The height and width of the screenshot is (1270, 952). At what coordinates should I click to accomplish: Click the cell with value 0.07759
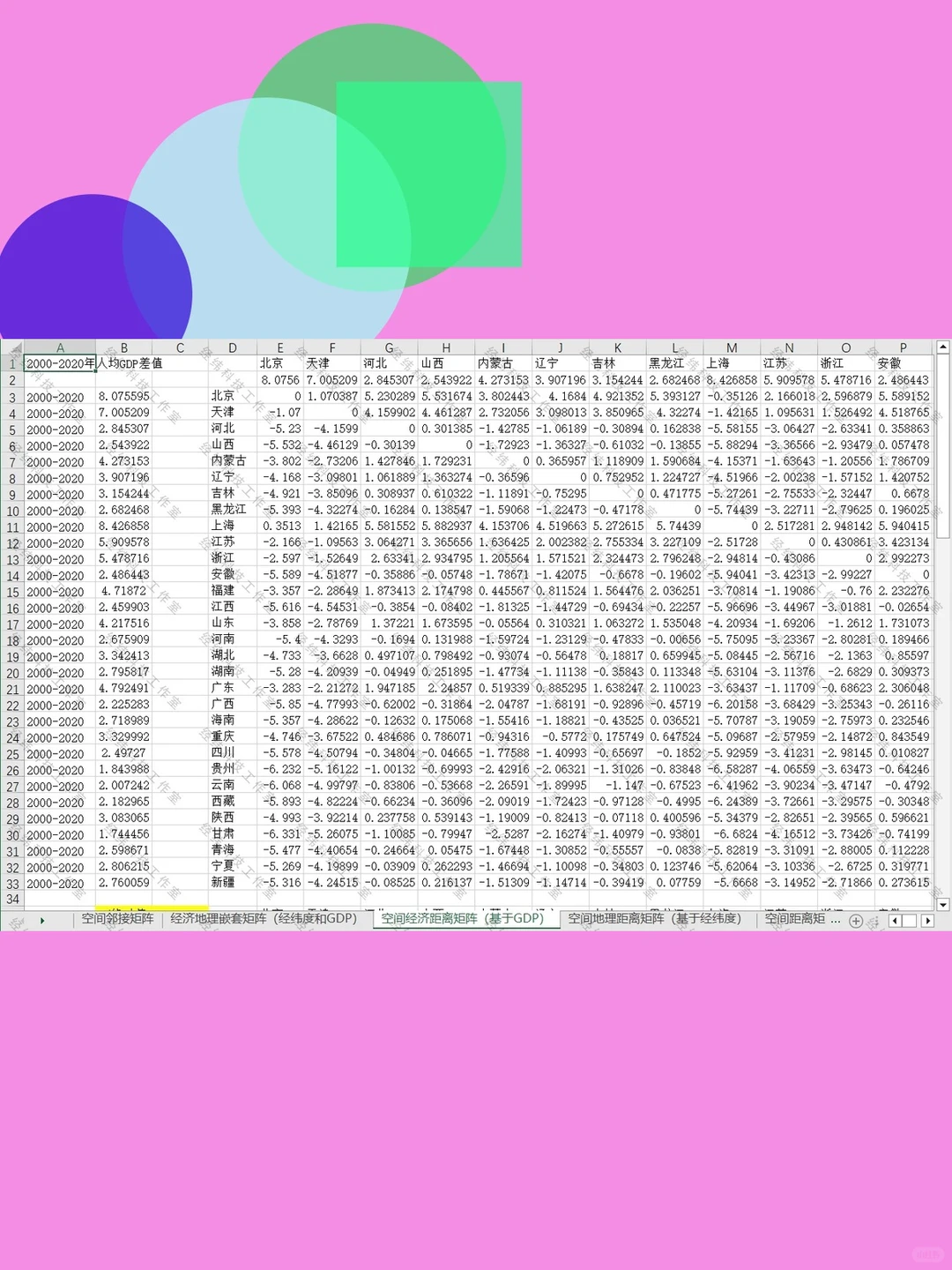tap(675, 883)
